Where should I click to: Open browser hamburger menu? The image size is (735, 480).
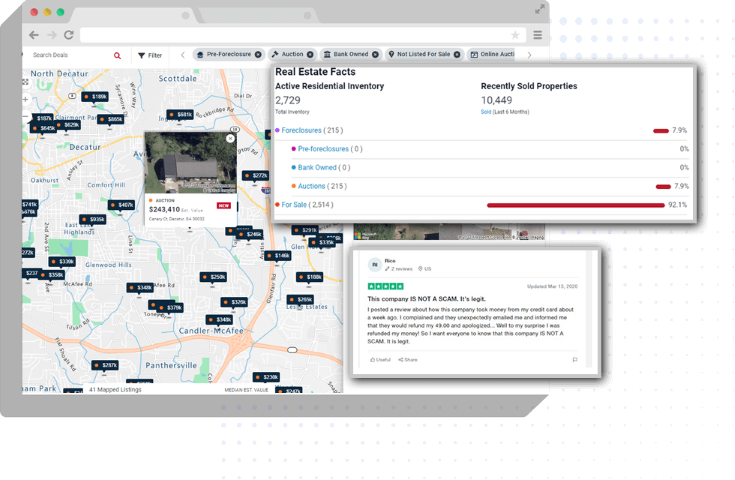(538, 35)
